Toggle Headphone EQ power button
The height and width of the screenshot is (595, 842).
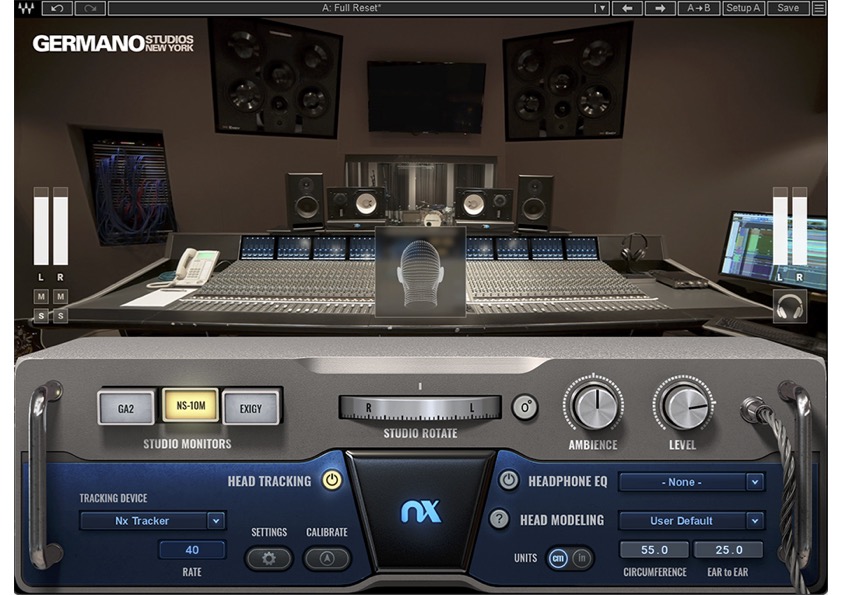[x=509, y=480]
